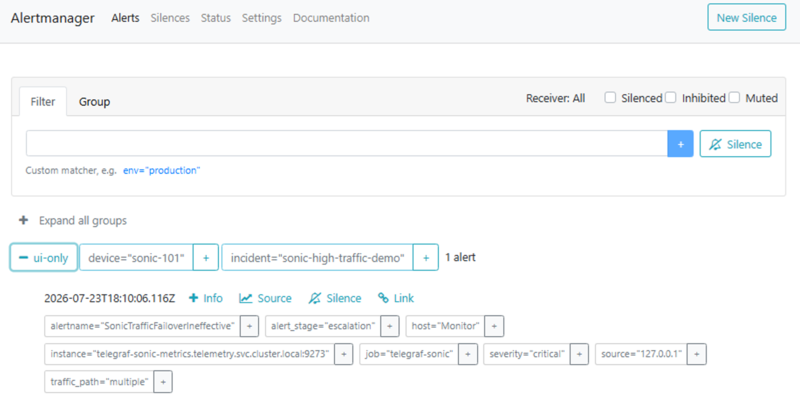Expand the alert Info annotations

pyautogui.click(x=206, y=298)
